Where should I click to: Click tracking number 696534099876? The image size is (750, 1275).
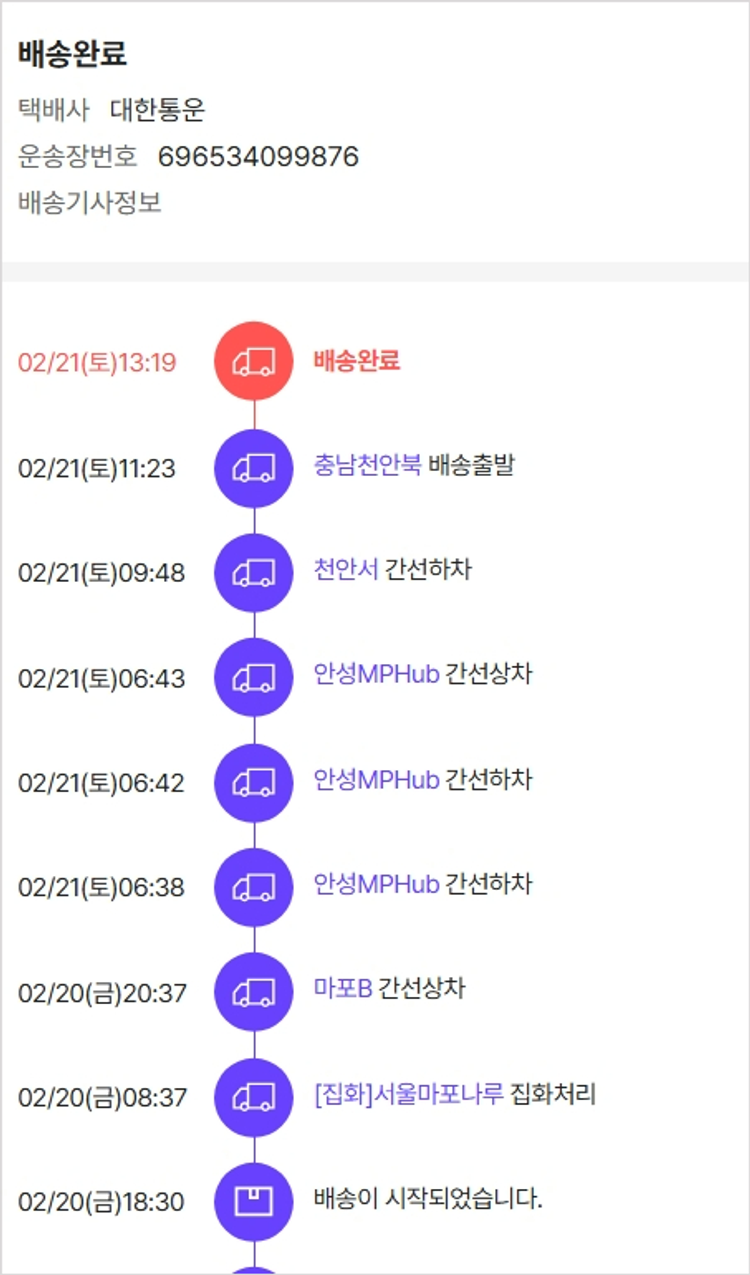(x=258, y=157)
